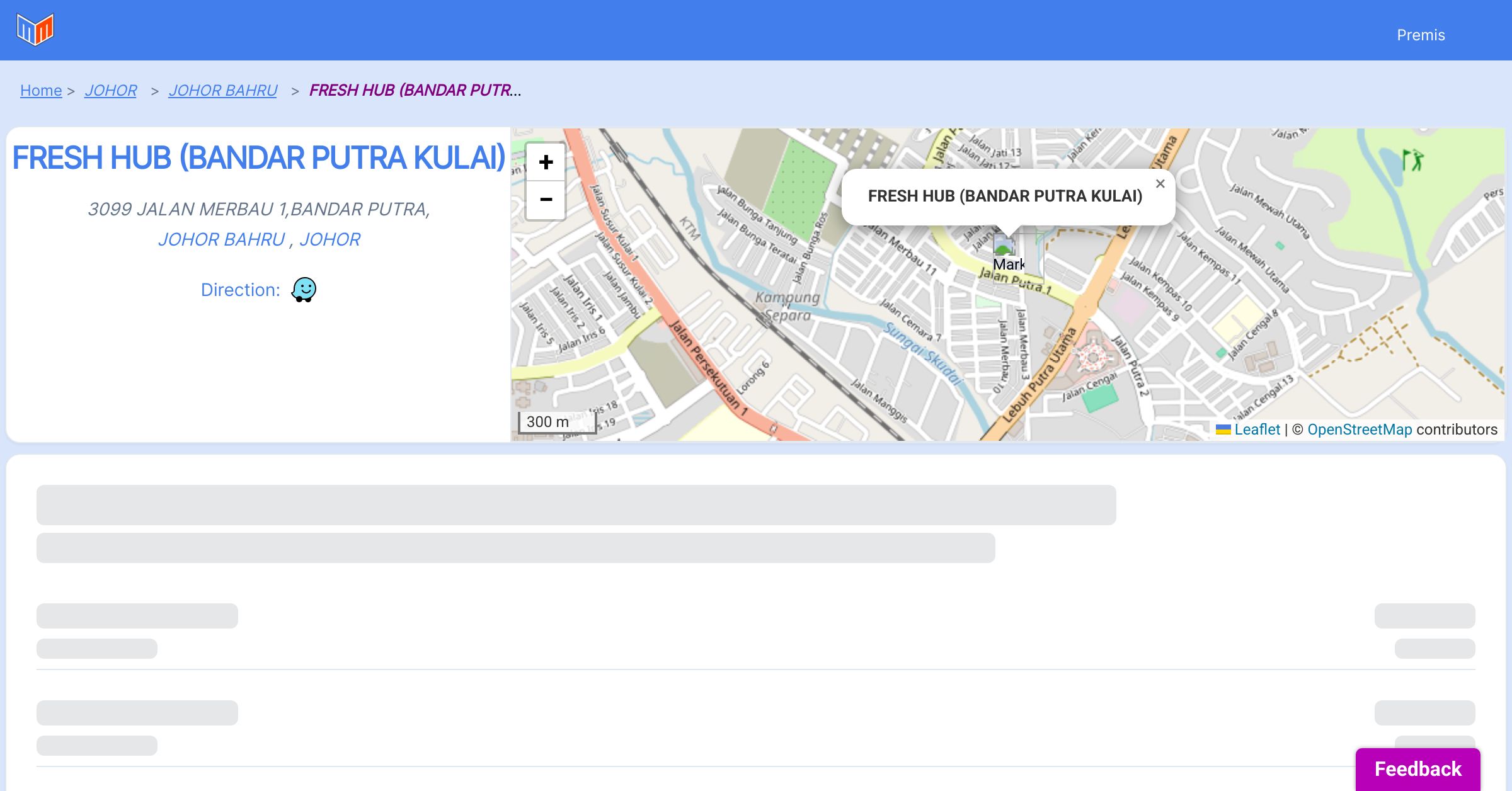Open the Leaflet attribution link
This screenshot has width=1512, height=791.
click(1257, 430)
